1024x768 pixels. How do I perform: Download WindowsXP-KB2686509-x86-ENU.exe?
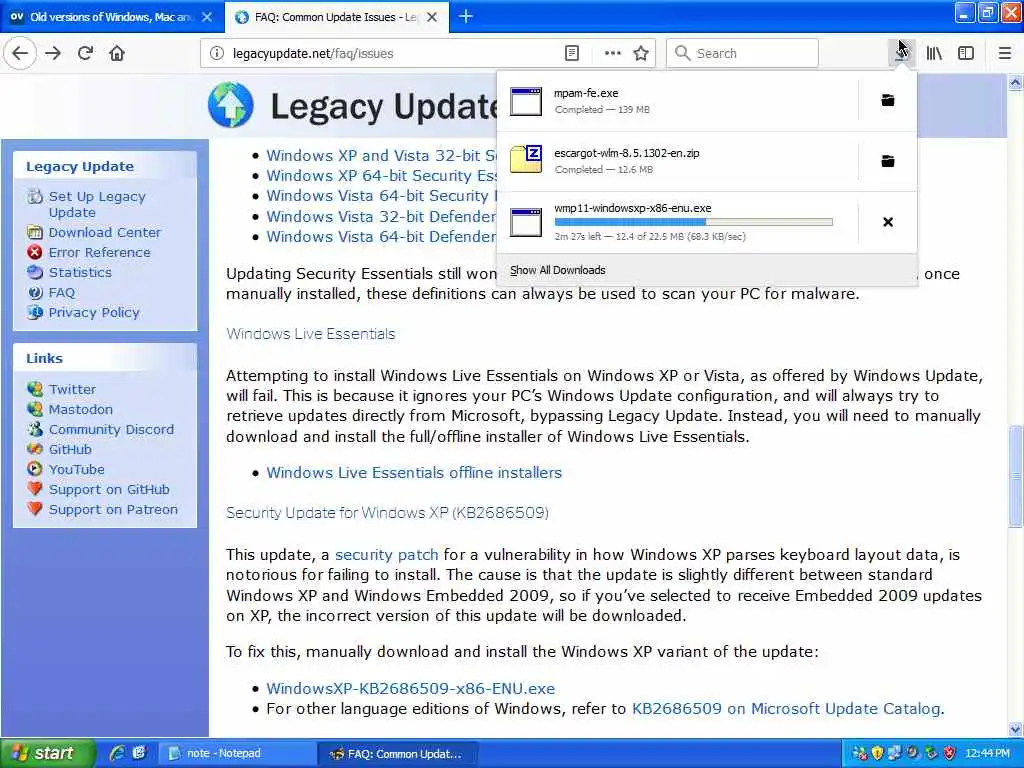(411, 689)
